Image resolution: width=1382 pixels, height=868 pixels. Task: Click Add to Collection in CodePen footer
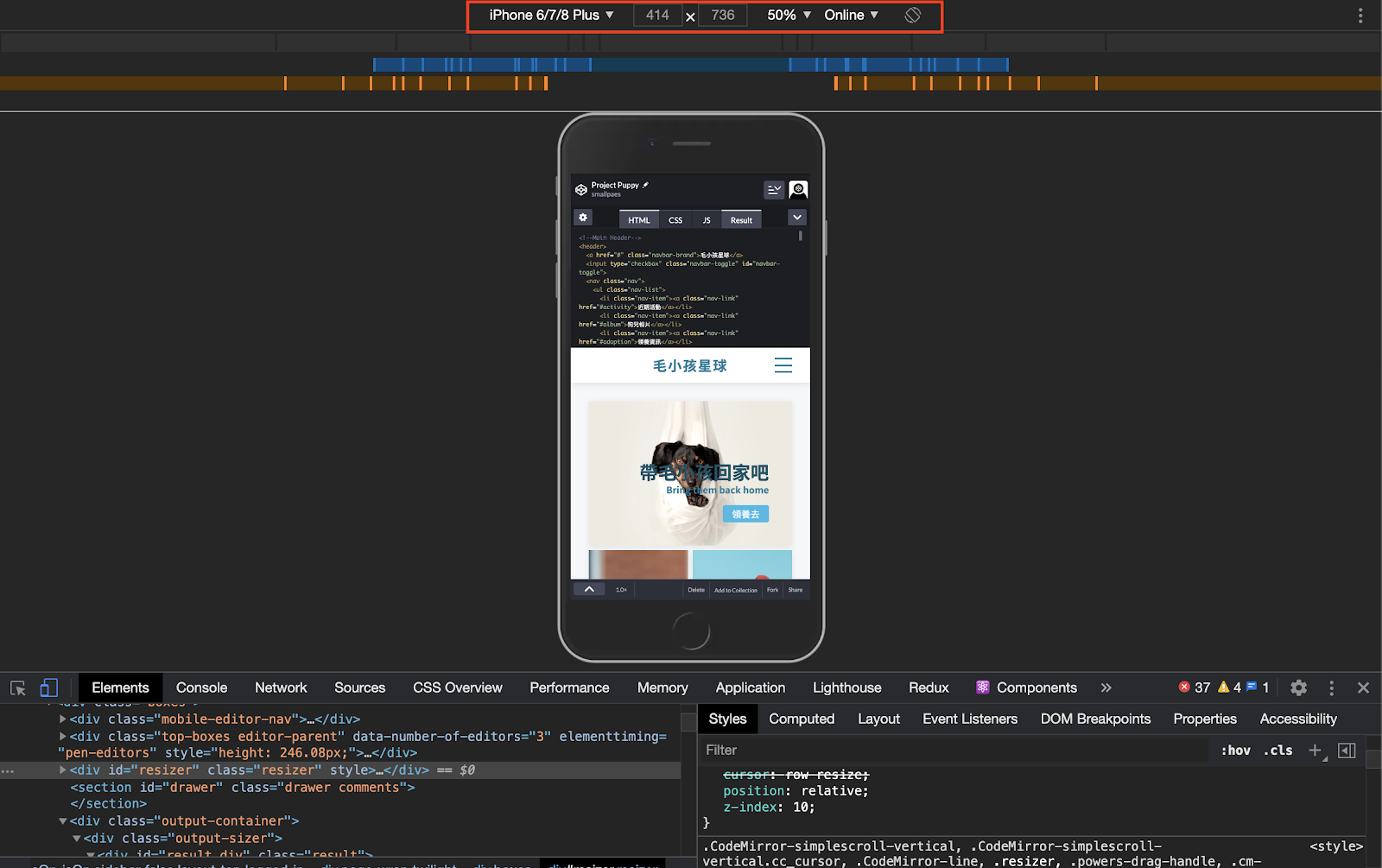coord(736,590)
